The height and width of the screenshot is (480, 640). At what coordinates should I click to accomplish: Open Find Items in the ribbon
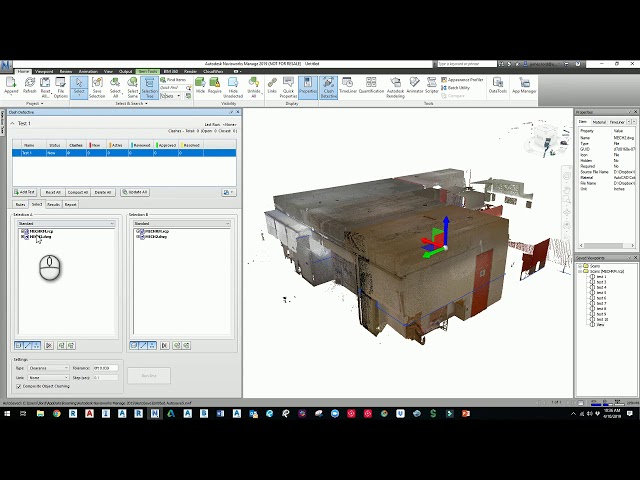pyautogui.click(x=173, y=80)
